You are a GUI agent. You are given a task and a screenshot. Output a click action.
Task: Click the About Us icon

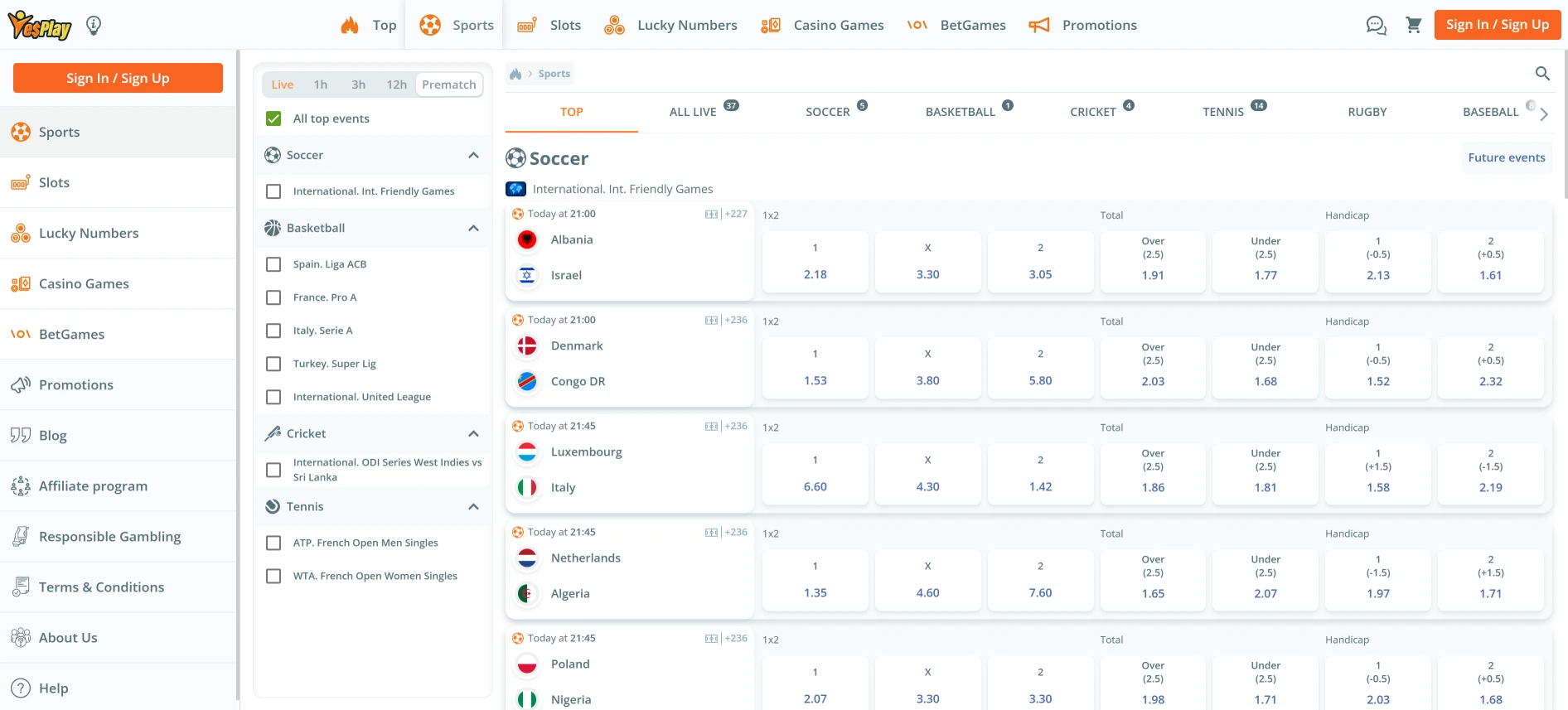coord(21,637)
